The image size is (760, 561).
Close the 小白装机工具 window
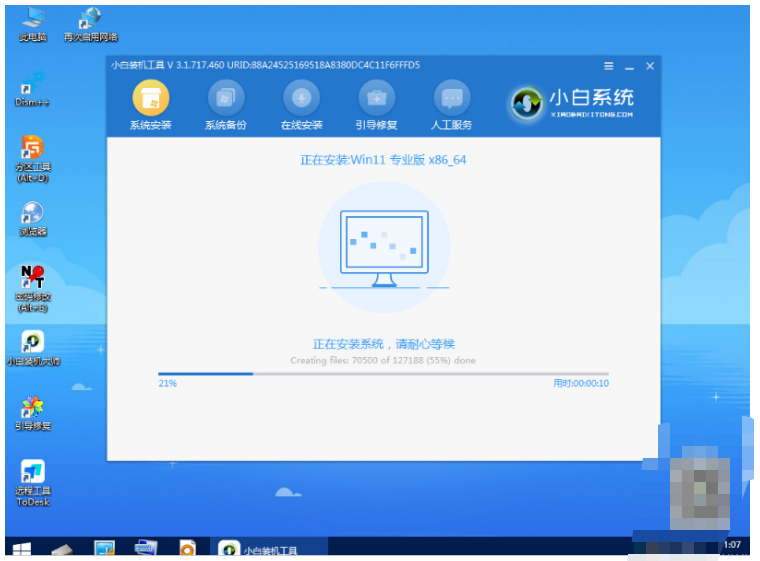pyautogui.click(x=650, y=66)
